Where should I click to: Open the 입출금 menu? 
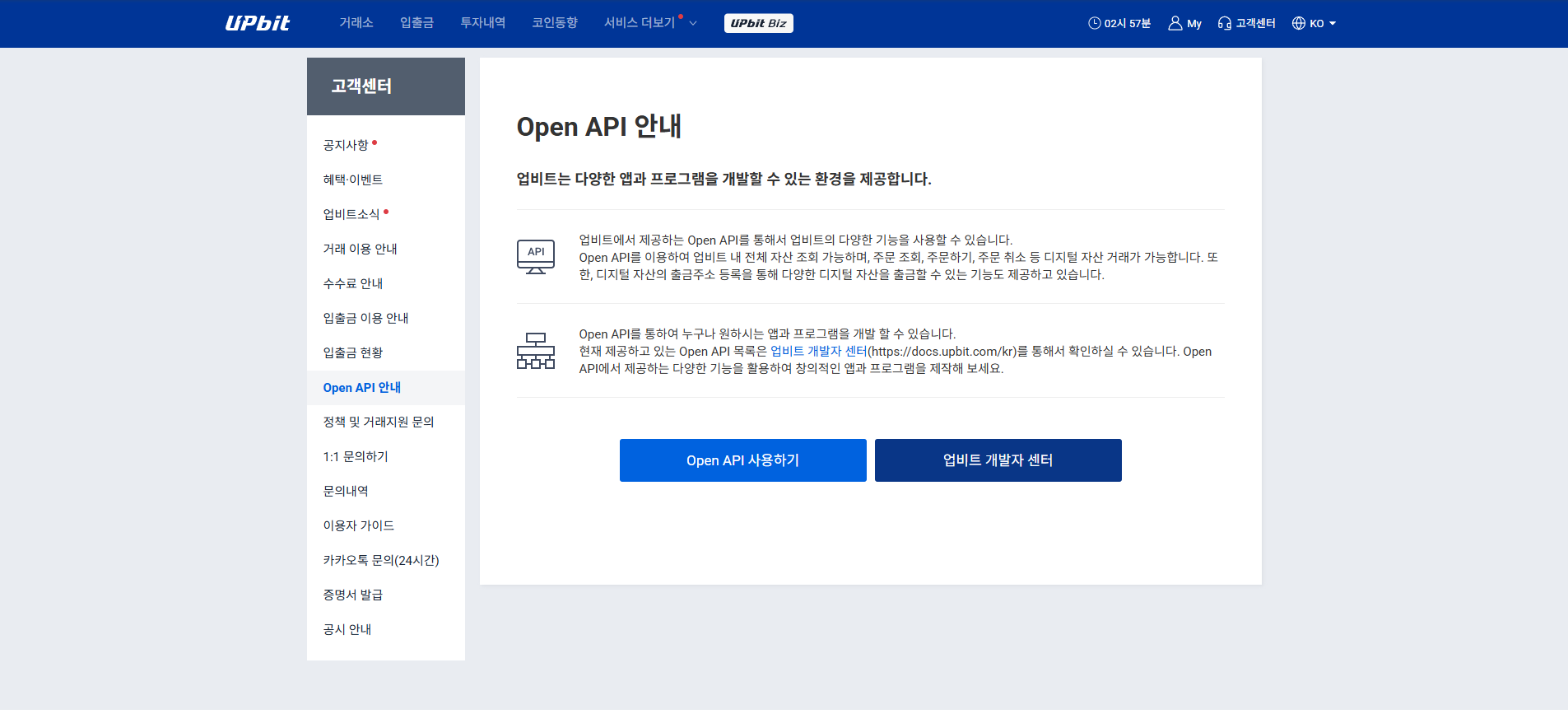tap(416, 23)
